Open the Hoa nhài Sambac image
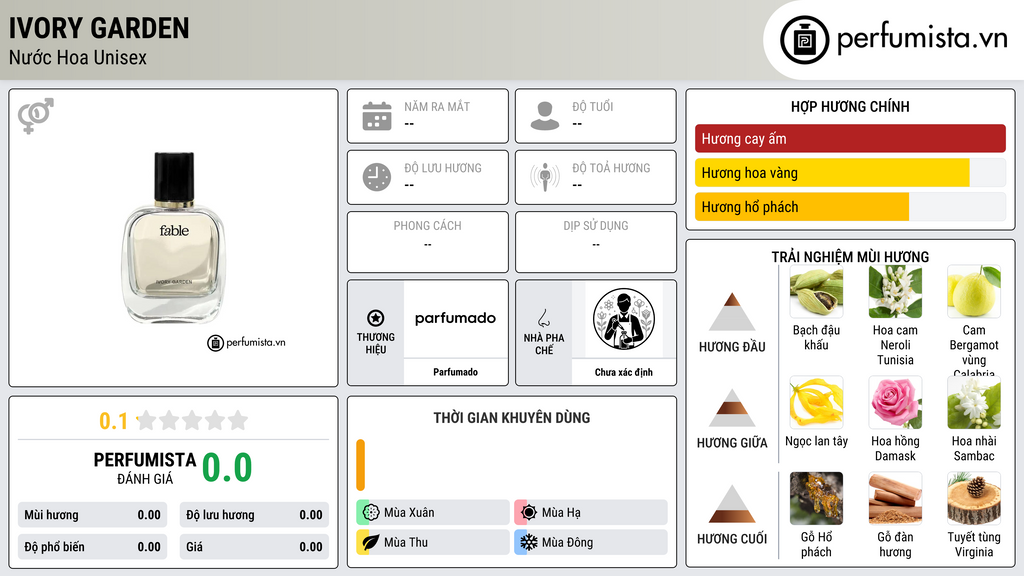Image resolution: width=1024 pixels, height=576 pixels. [x=974, y=402]
